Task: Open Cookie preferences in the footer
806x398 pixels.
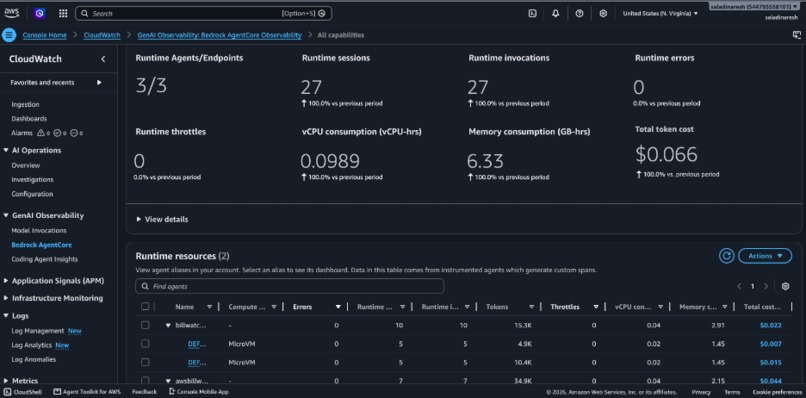Action: [x=777, y=392]
